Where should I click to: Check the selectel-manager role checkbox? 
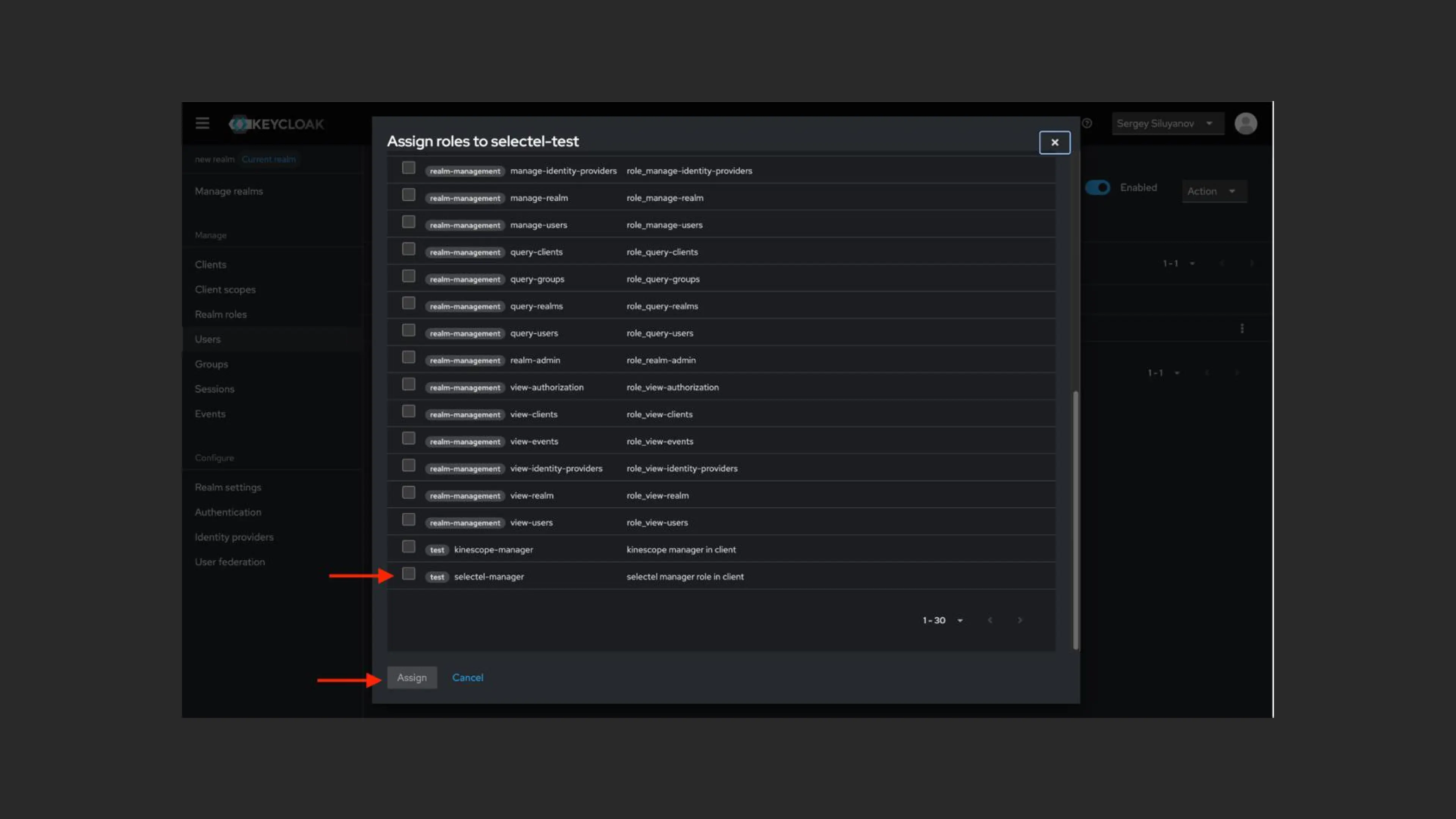(x=409, y=574)
